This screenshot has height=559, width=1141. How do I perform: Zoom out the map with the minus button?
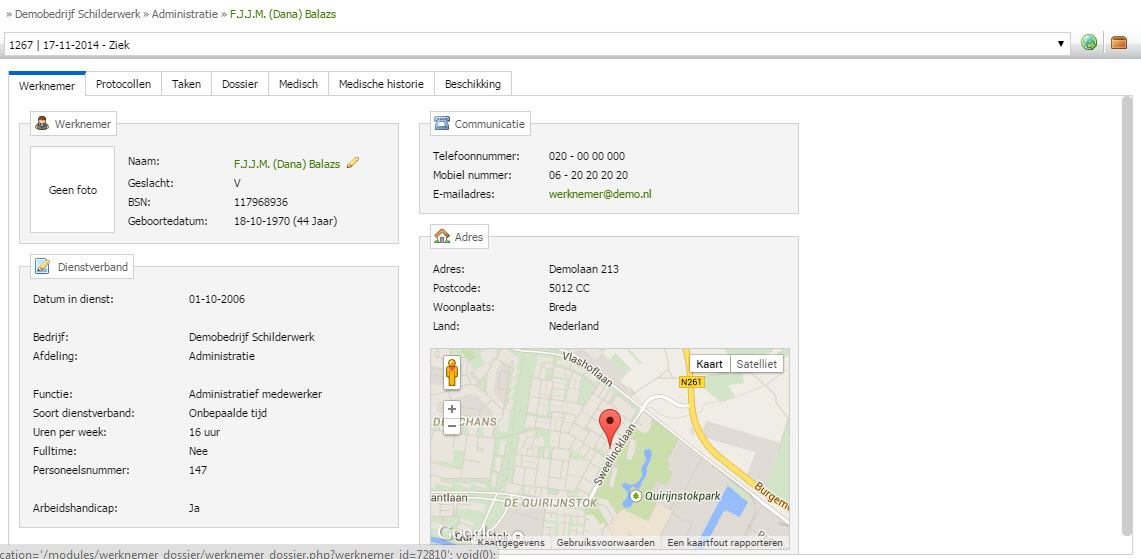(452, 426)
